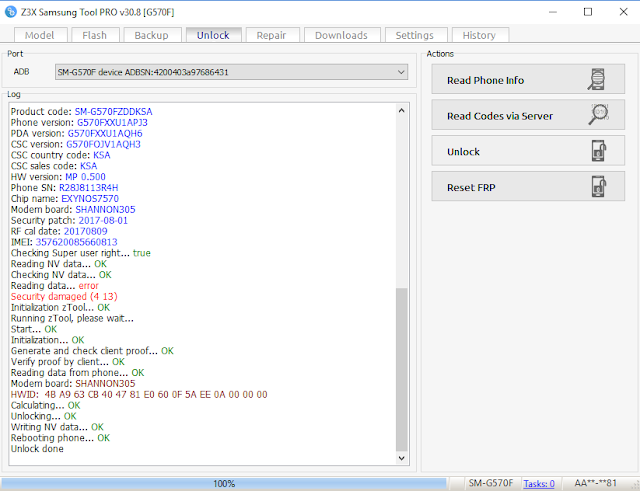Image resolution: width=640 pixels, height=491 pixels.
Task: Click the Reading data... error line
Action: 55,286
